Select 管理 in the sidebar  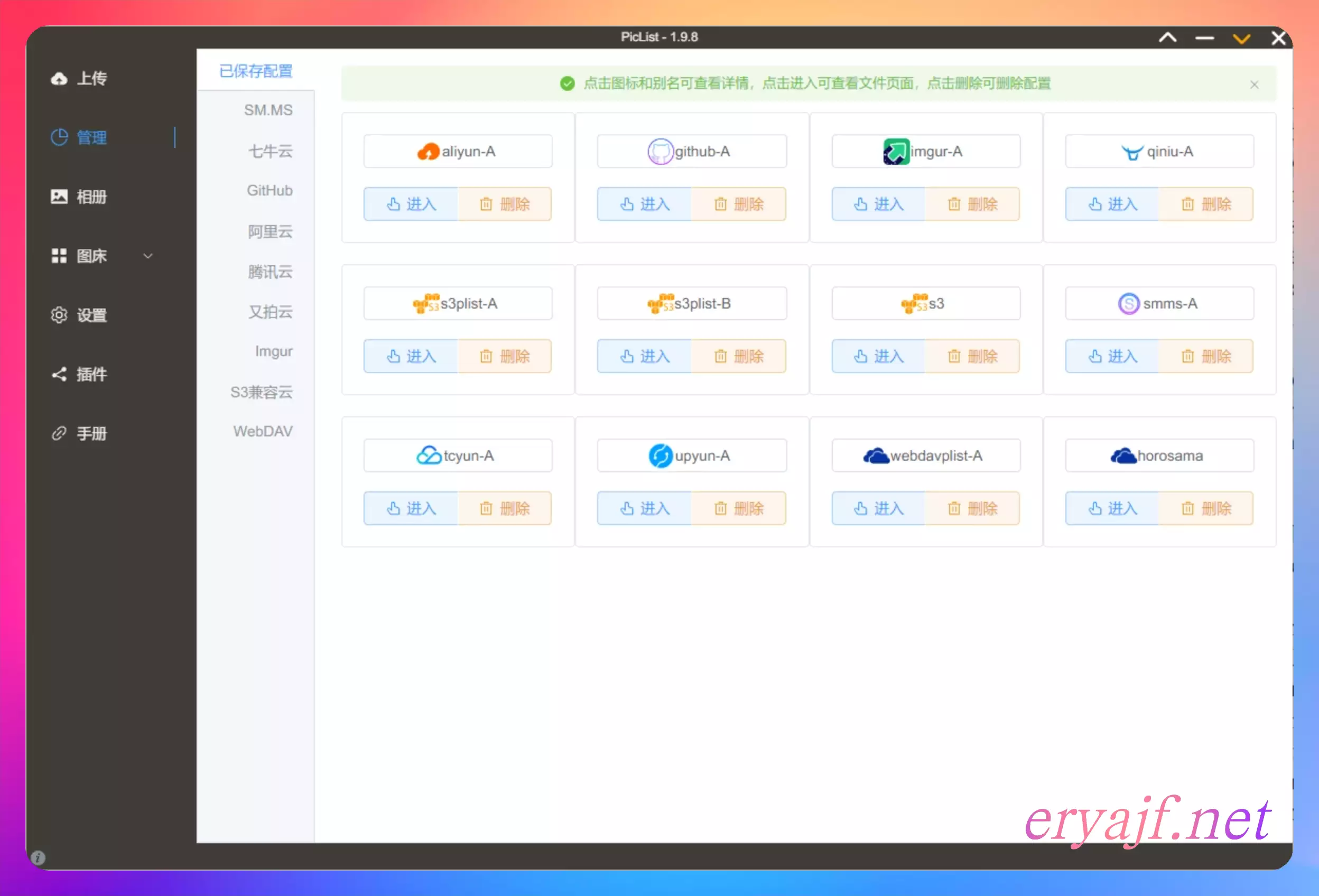point(91,137)
